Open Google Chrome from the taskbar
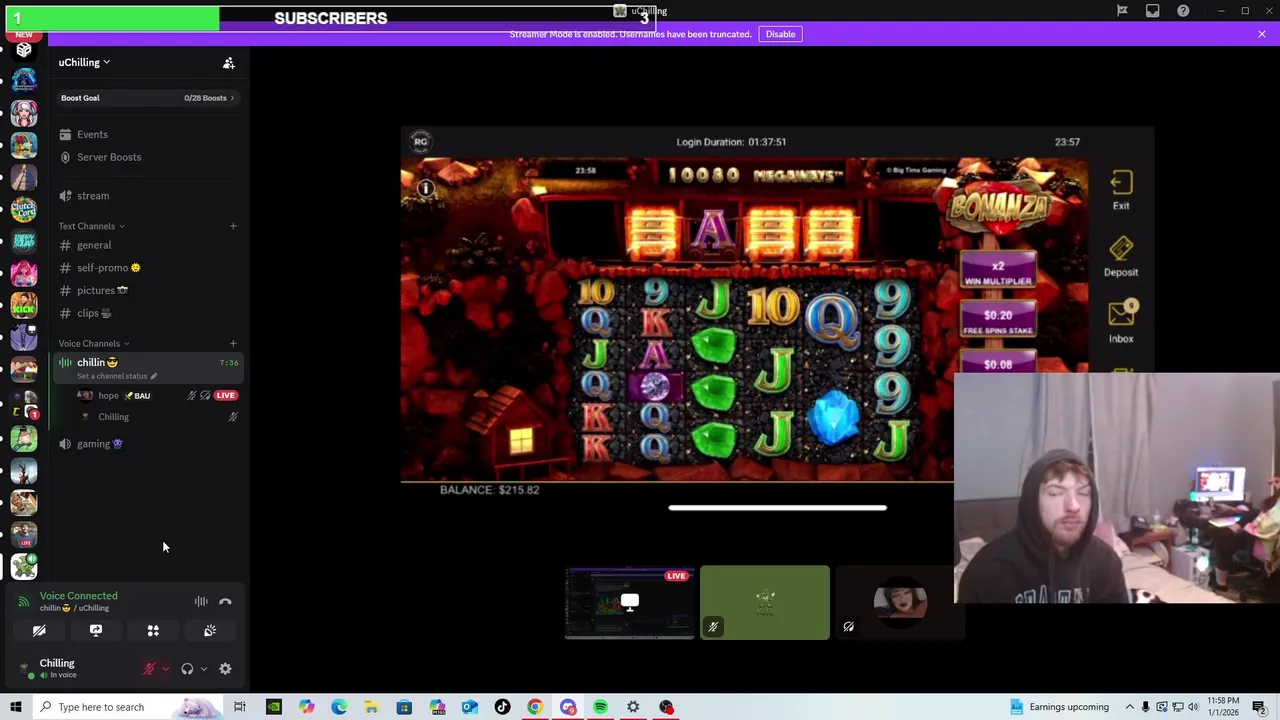 (535, 707)
